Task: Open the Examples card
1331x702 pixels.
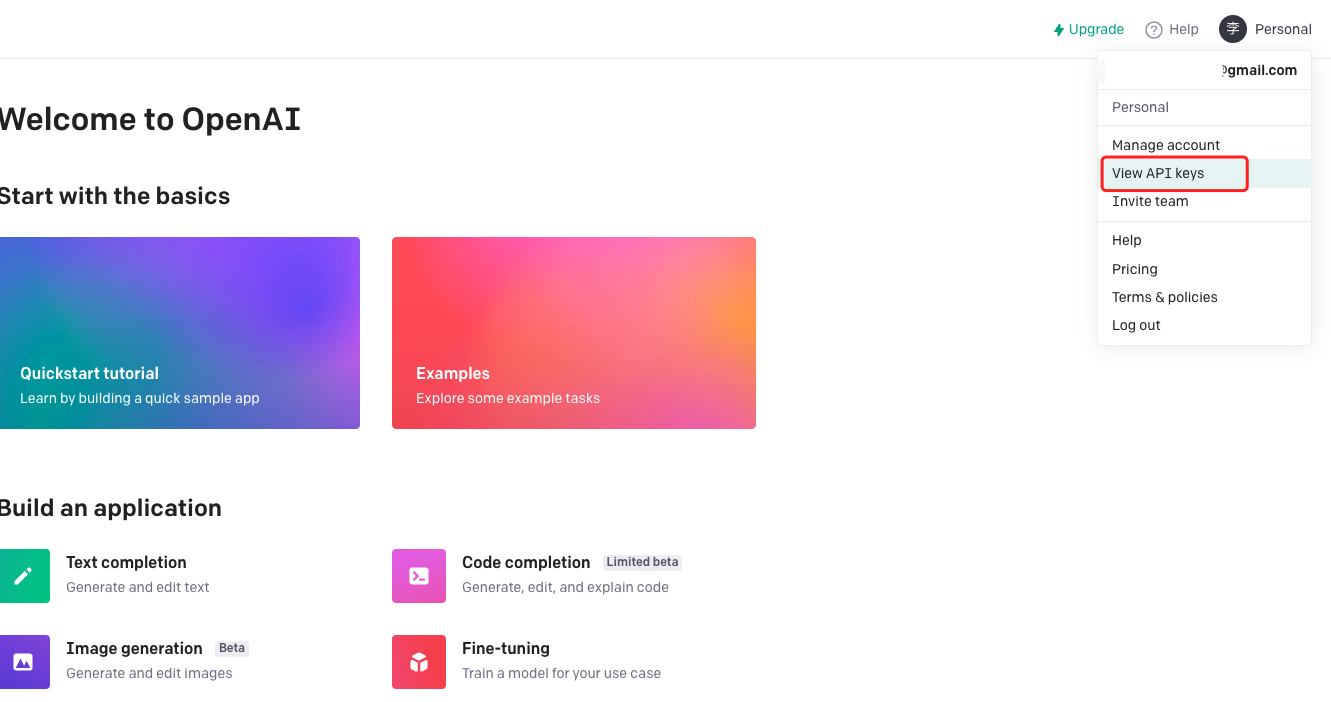Action: click(574, 333)
